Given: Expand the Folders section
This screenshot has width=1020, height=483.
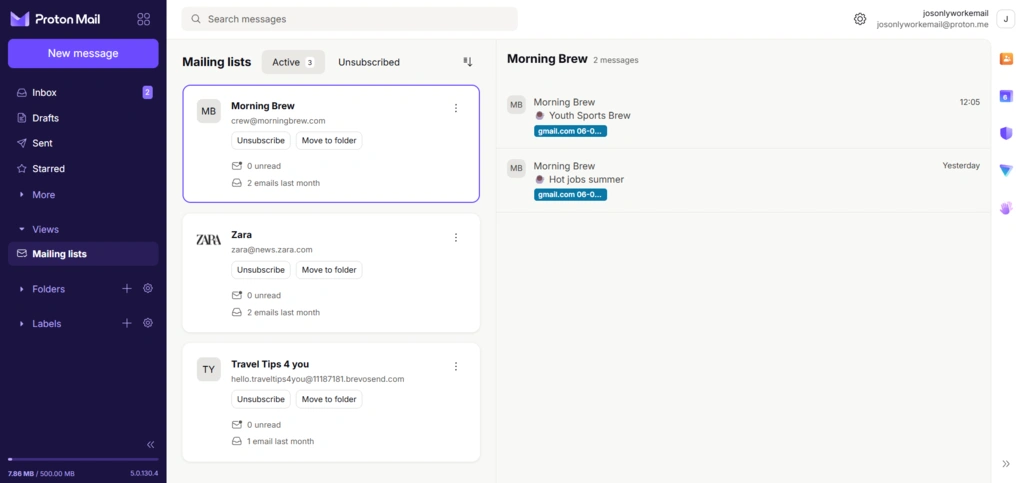Looking at the screenshot, I should 49,289.
